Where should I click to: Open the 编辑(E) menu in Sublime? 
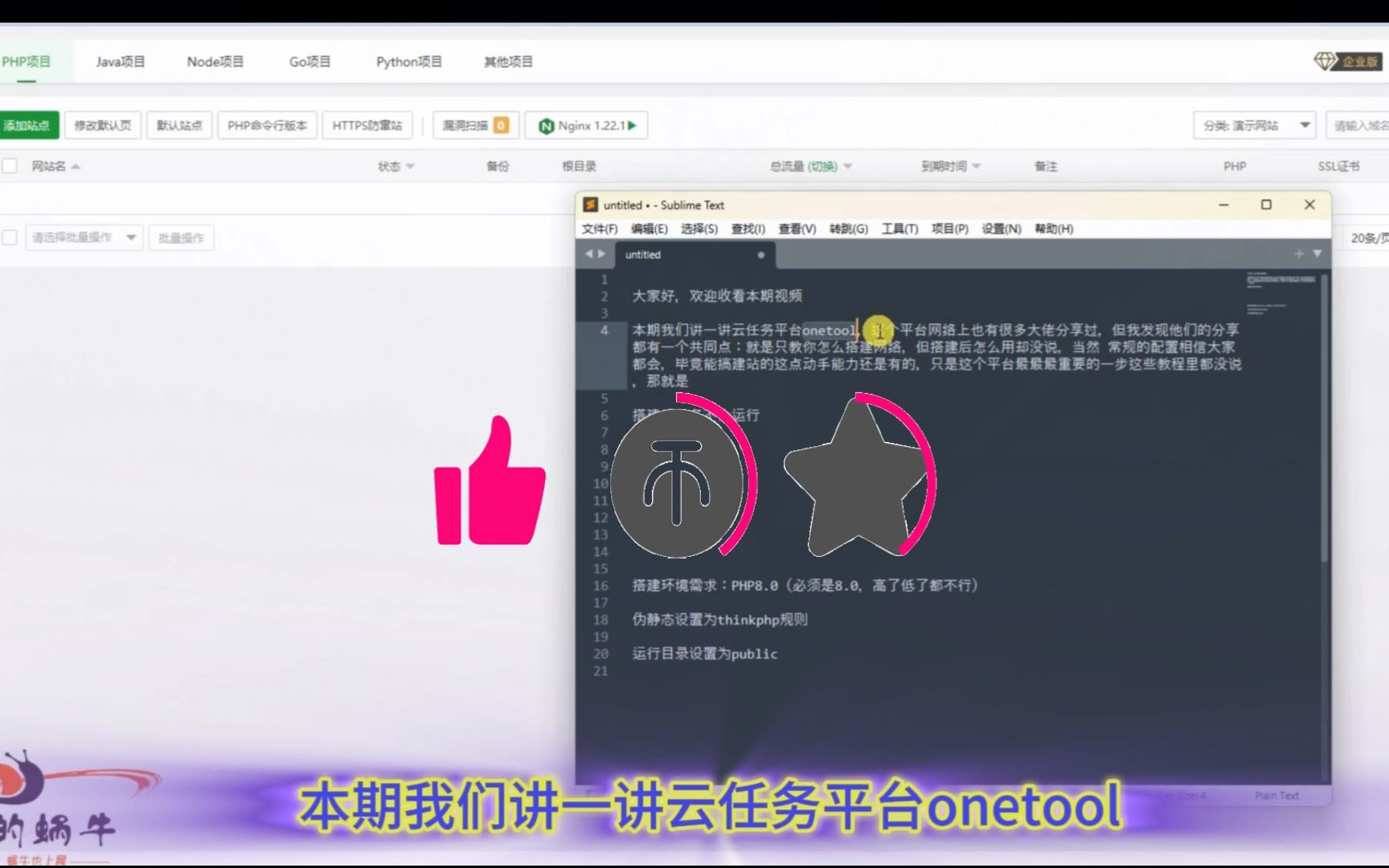coord(649,229)
